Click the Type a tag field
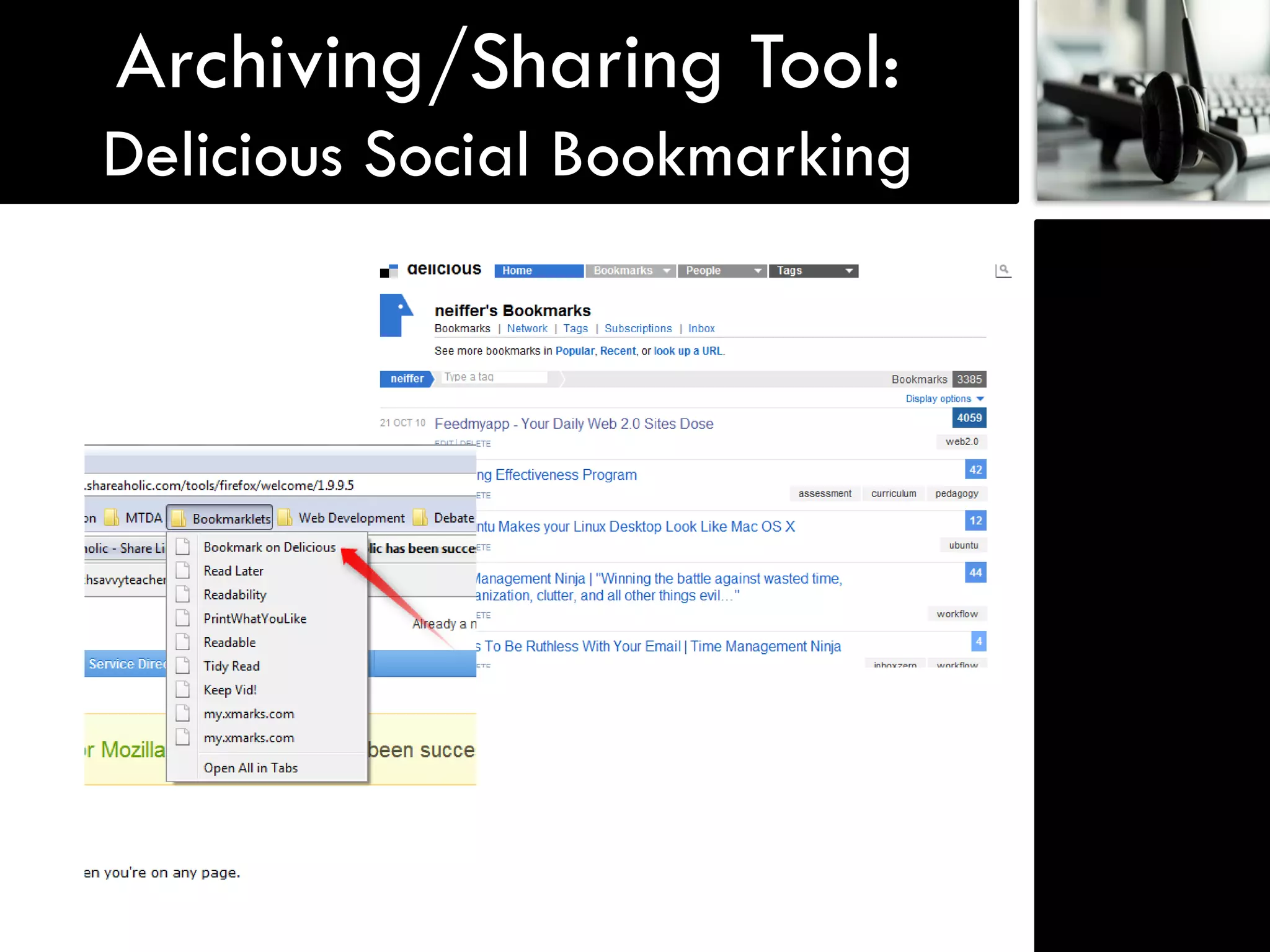The width and height of the screenshot is (1270, 952). tap(494, 377)
